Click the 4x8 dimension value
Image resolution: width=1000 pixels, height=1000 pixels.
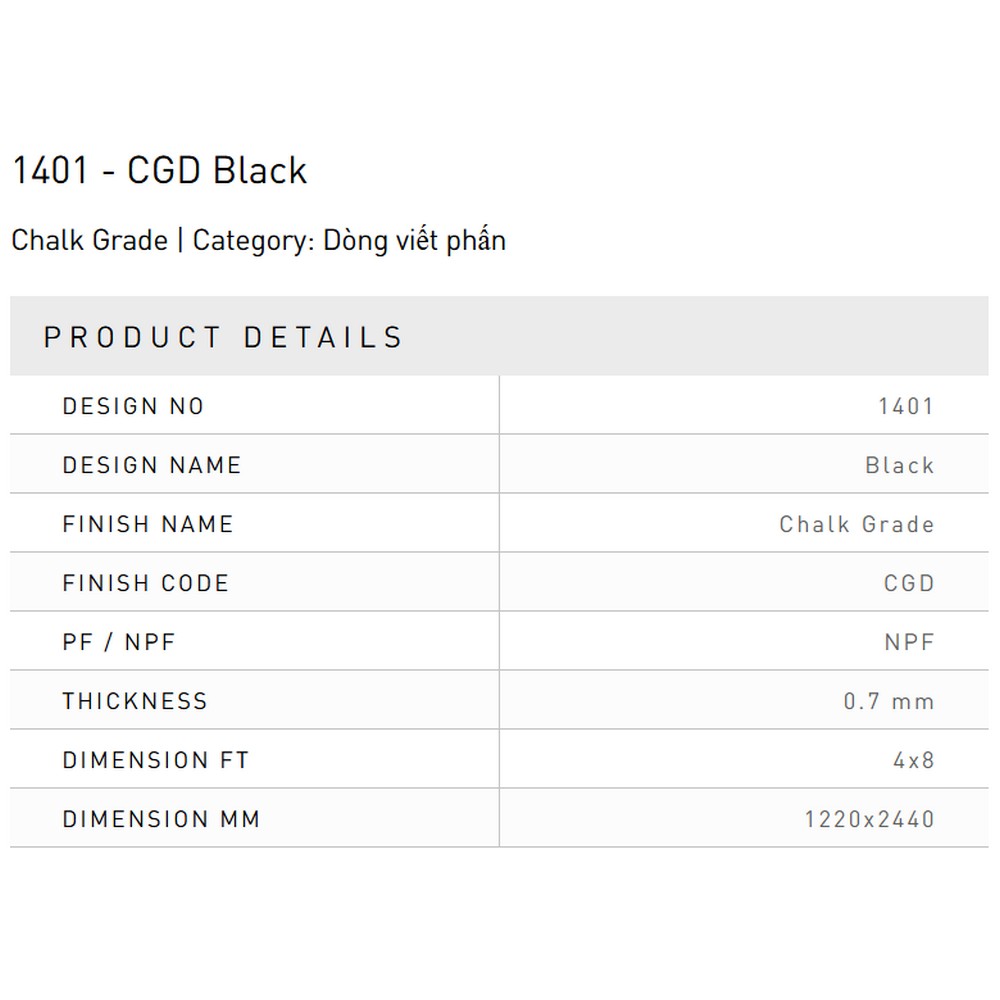tap(914, 760)
